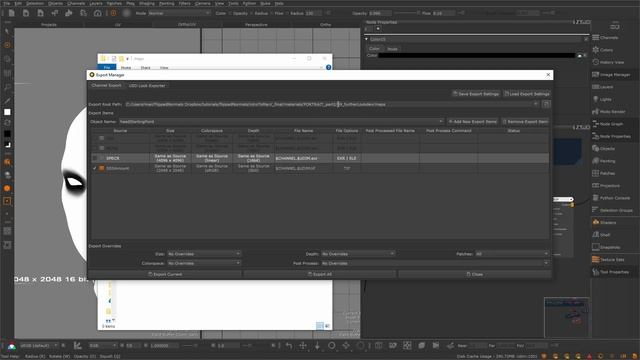Click the Export Current button
This screenshot has height=360, width=640.
(x=165, y=274)
